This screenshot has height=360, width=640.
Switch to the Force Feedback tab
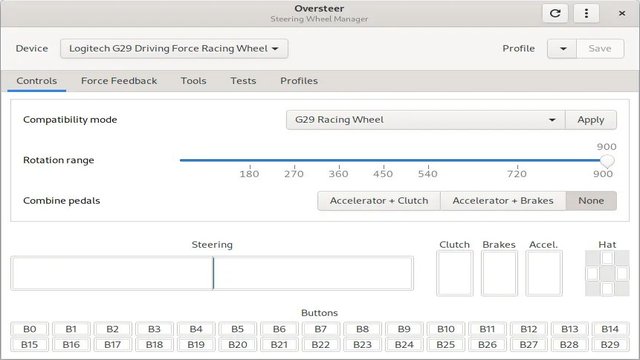click(x=119, y=81)
